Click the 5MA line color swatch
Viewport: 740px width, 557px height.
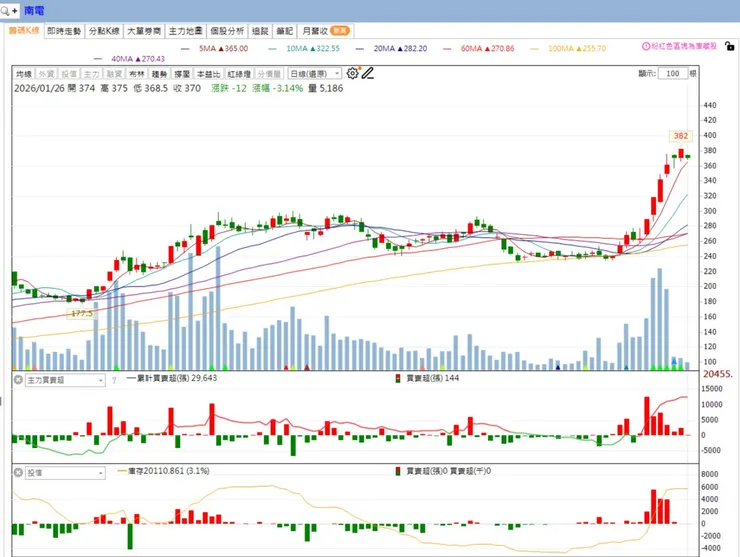185,49
